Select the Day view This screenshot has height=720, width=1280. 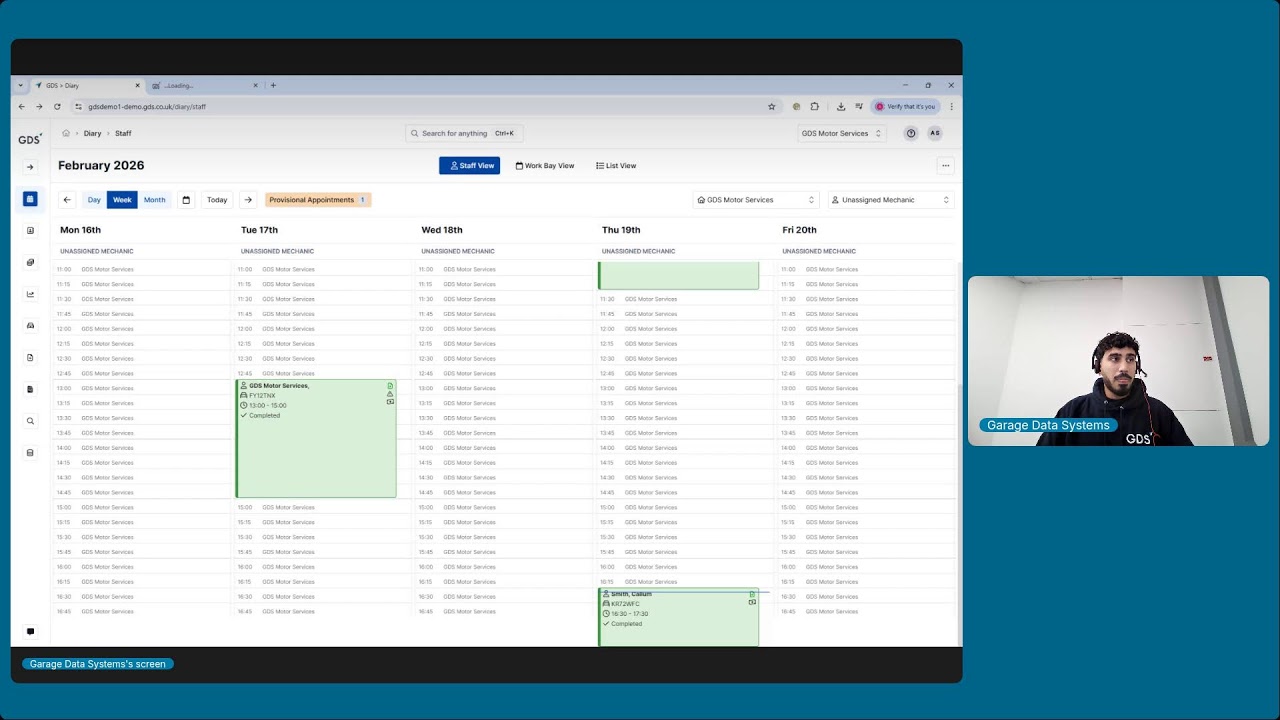pyautogui.click(x=94, y=200)
